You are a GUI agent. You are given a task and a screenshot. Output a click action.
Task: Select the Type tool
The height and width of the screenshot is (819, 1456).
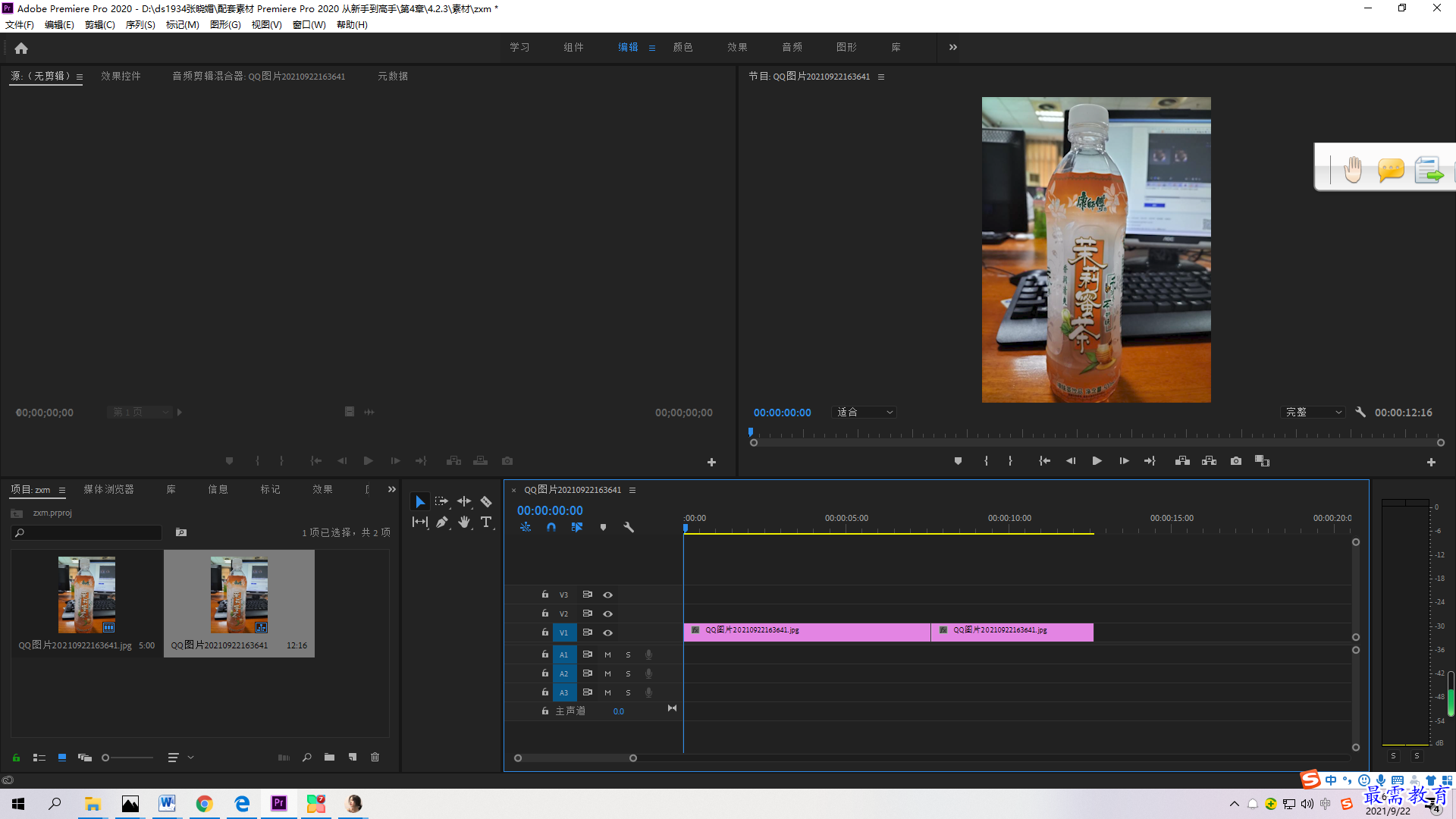(486, 522)
